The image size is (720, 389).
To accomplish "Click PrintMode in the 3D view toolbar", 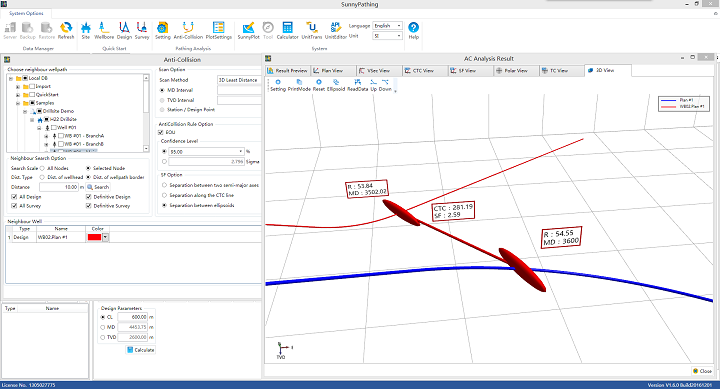I will click(x=299, y=85).
